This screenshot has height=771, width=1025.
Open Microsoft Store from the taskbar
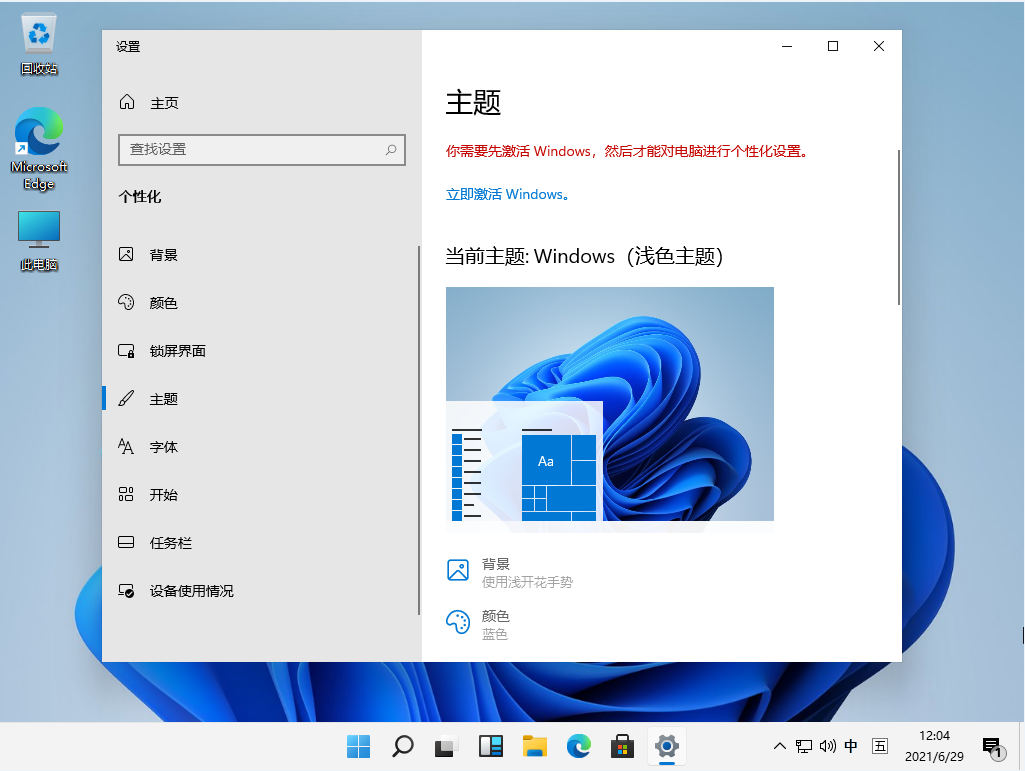coord(622,746)
